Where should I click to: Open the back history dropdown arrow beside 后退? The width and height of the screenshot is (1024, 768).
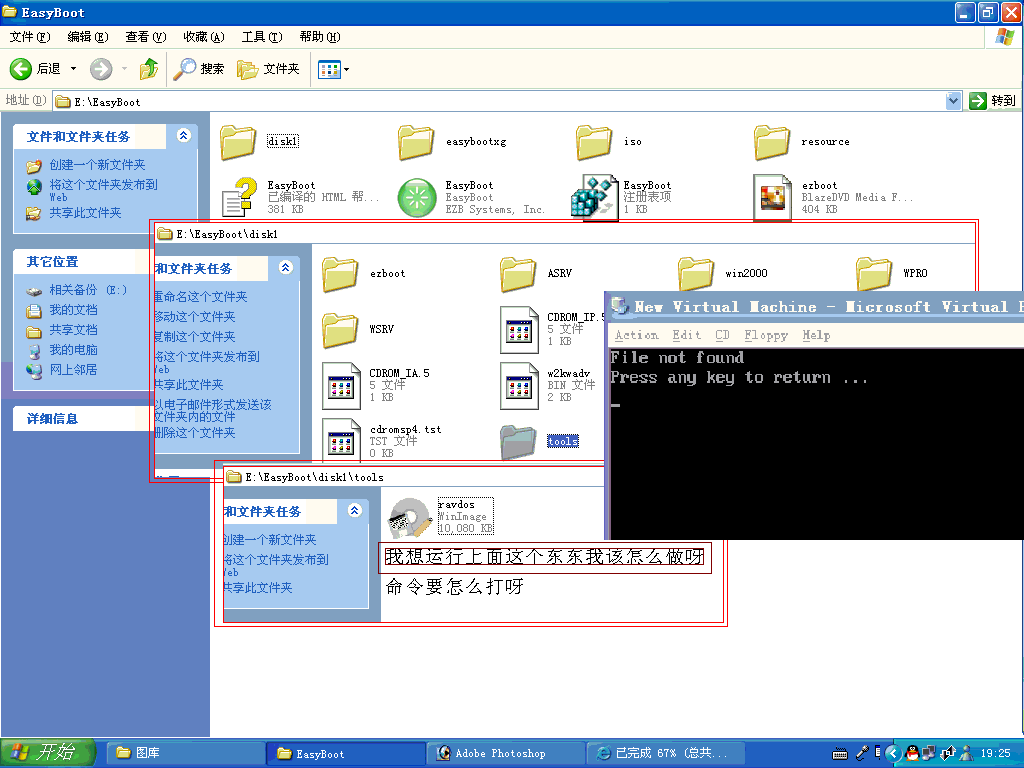(73, 69)
